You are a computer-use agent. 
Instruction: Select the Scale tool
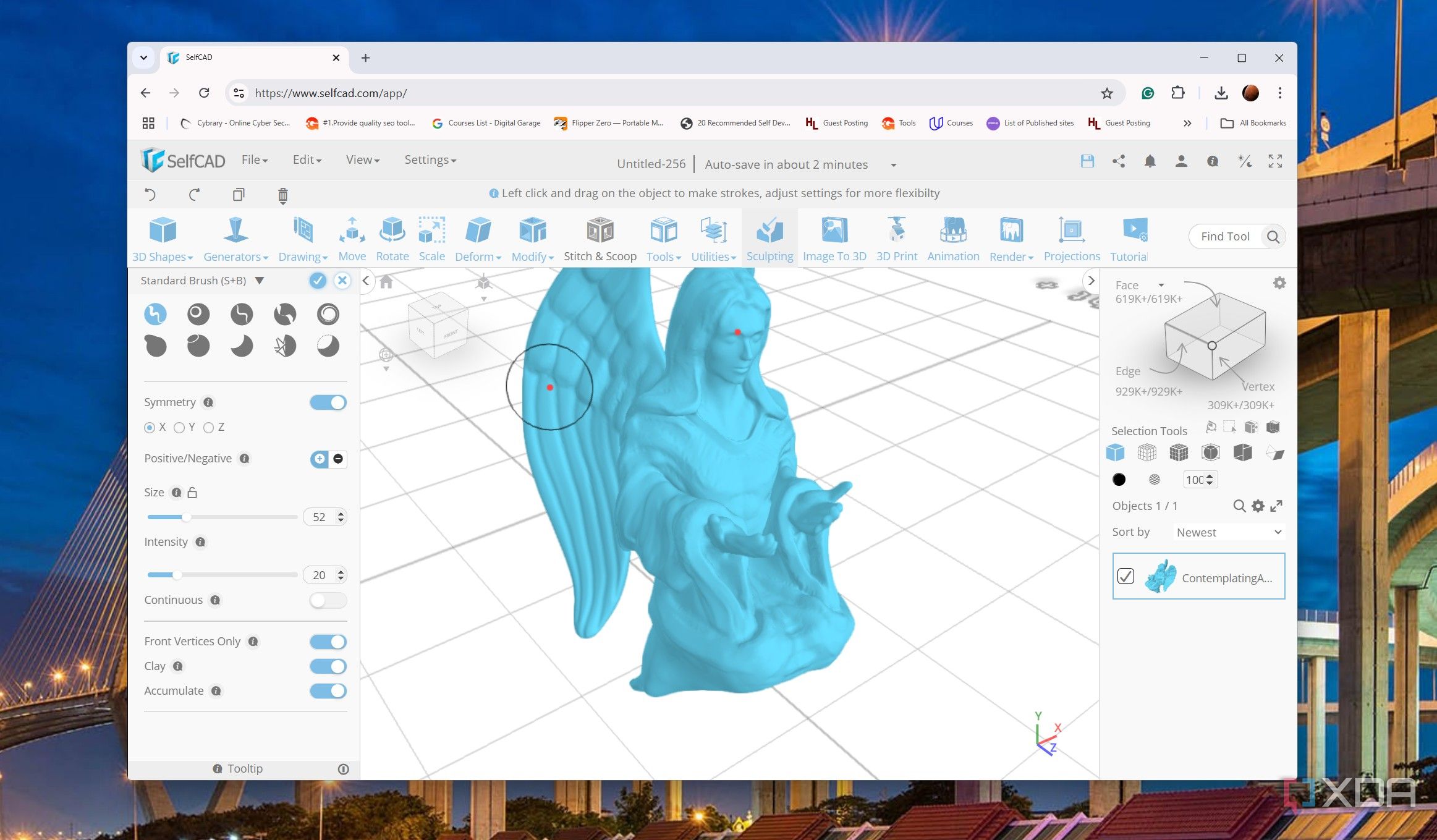tap(431, 239)
